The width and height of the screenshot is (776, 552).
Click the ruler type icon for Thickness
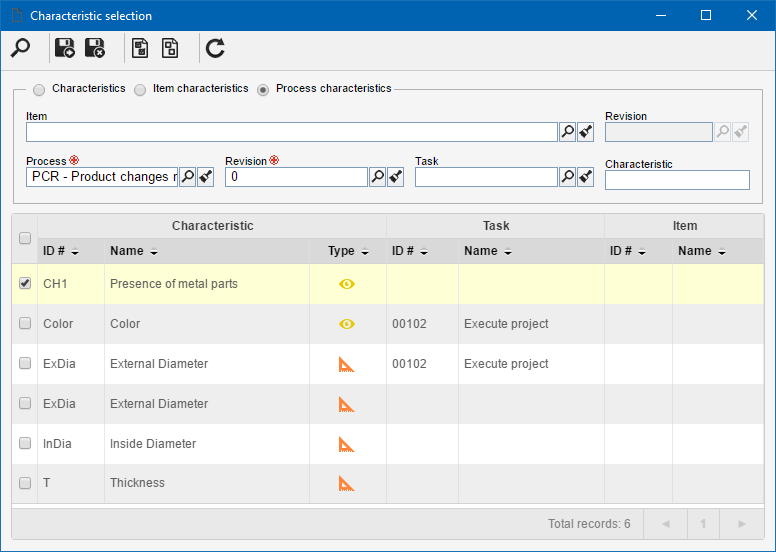pyautogui.click(x=346, y=483)
